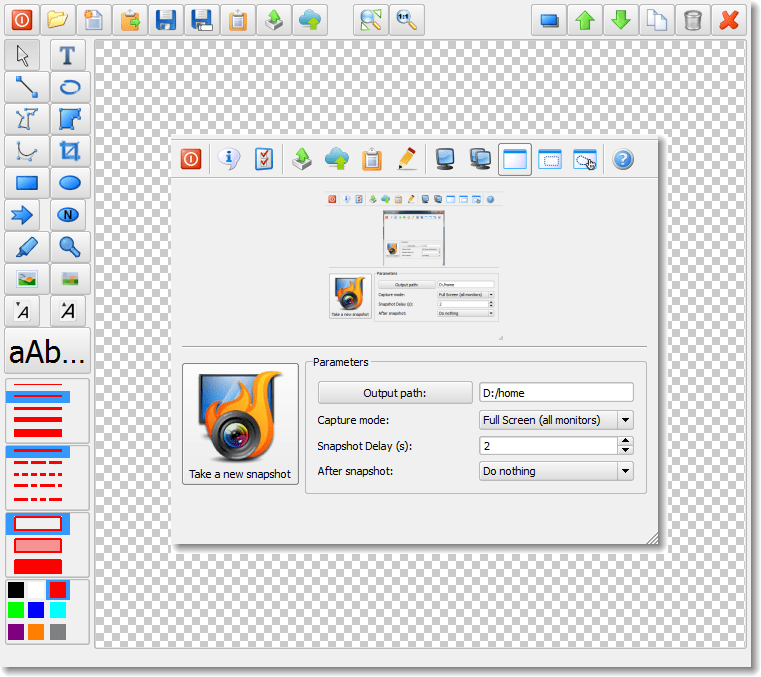The height and width of the screenshot is (677, 761).
Task: Expand the Capture mode dropdown
Action: coord(625,420)
